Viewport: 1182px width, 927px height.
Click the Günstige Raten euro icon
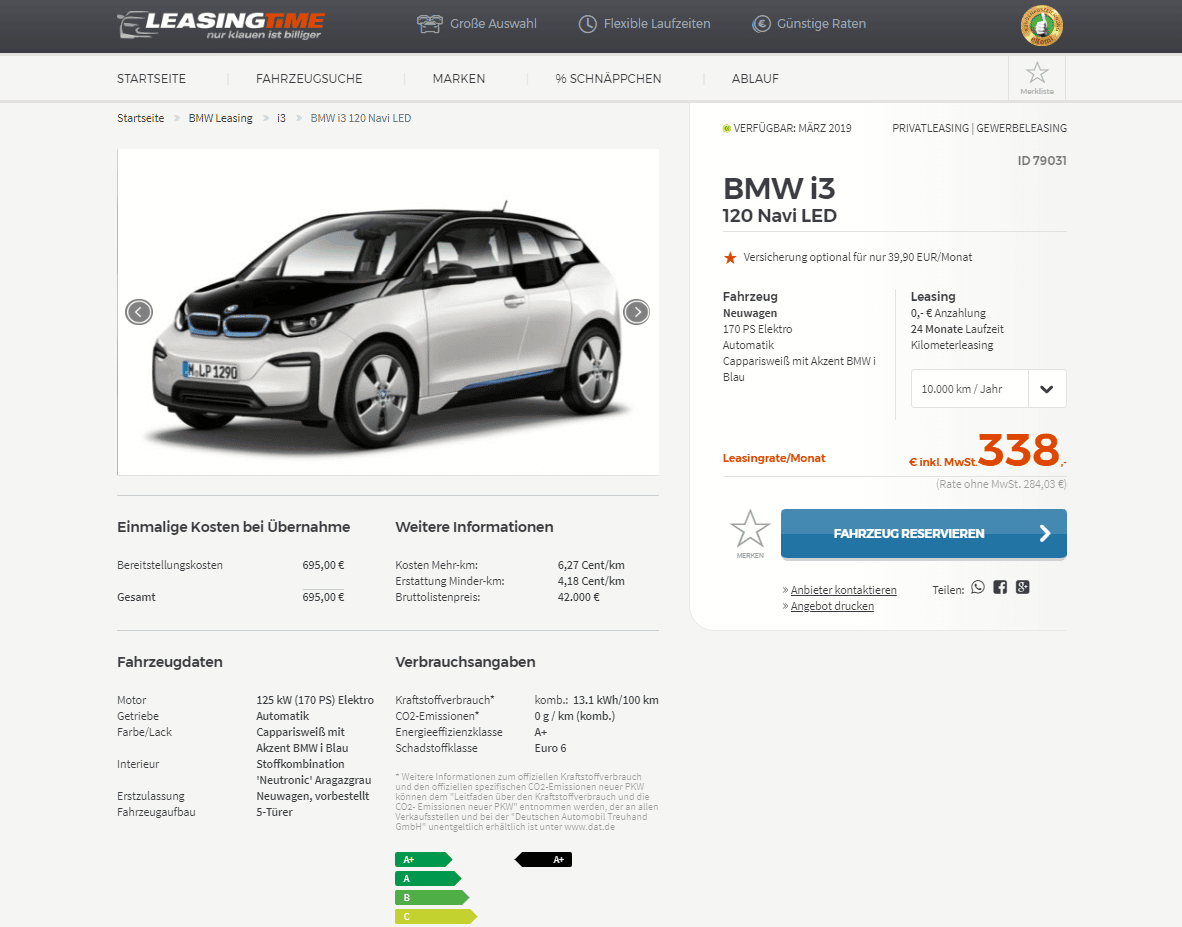(761, 24)
